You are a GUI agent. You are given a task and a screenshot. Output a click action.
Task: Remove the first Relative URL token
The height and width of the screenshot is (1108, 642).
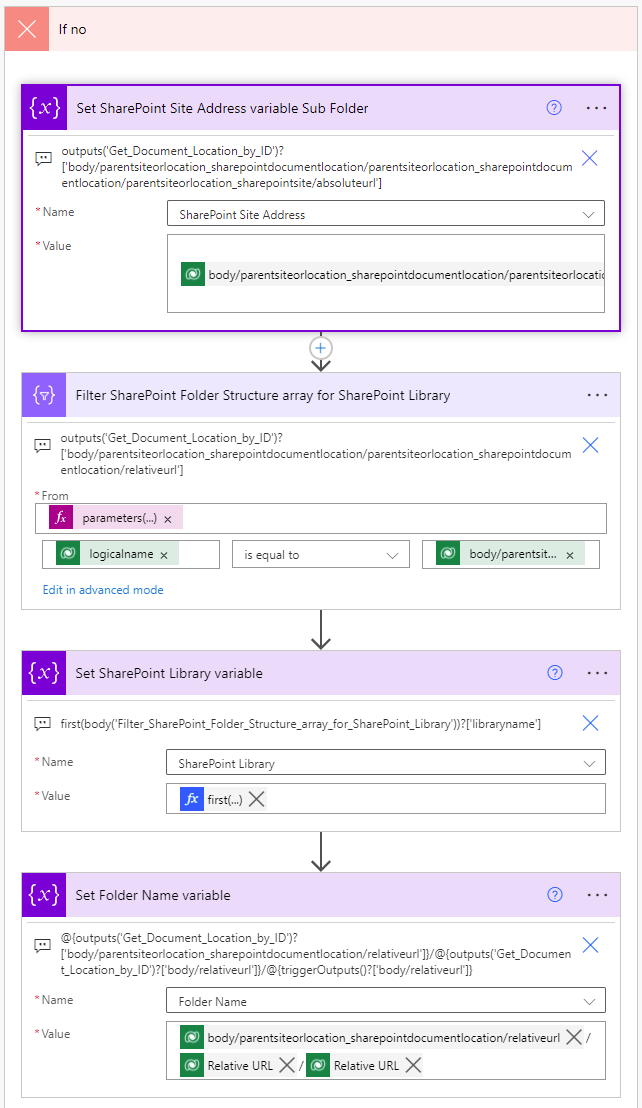point(287,1066)
